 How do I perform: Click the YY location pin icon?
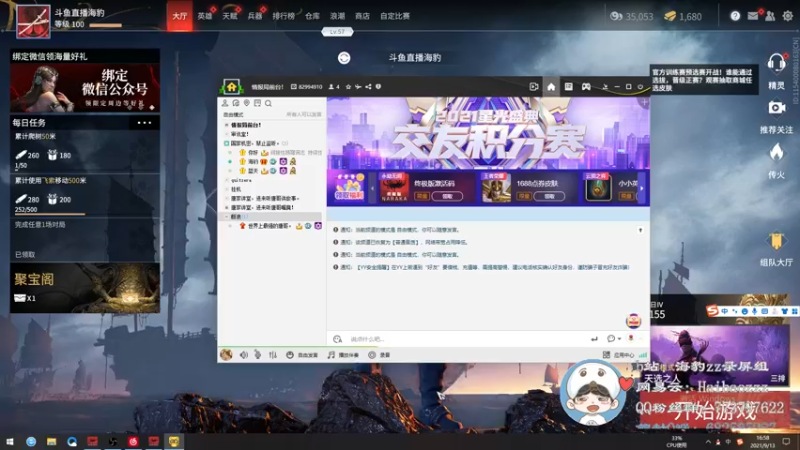[246, 103]
